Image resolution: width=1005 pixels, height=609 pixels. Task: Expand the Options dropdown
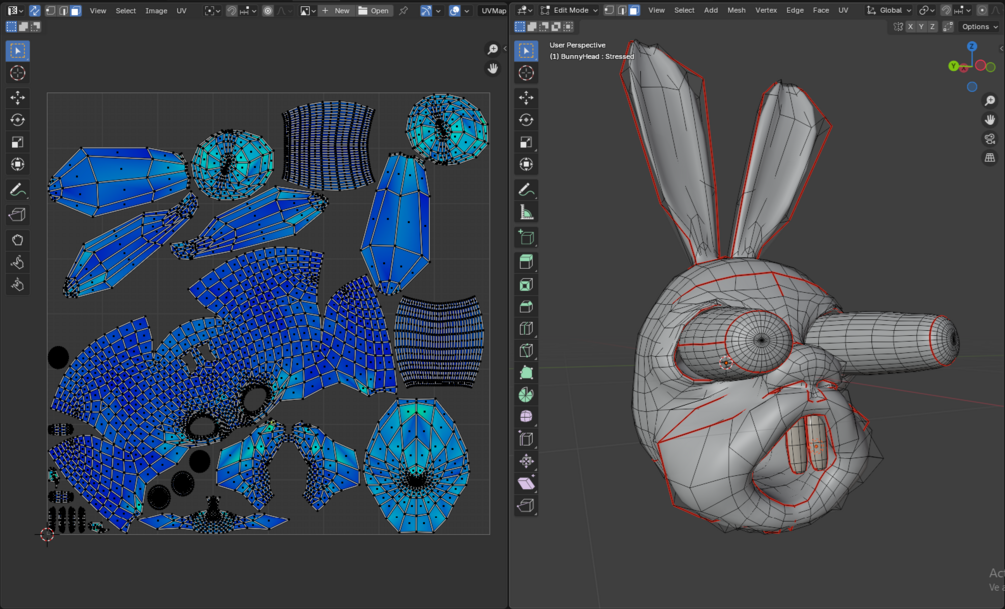click(x=979, y=26)
